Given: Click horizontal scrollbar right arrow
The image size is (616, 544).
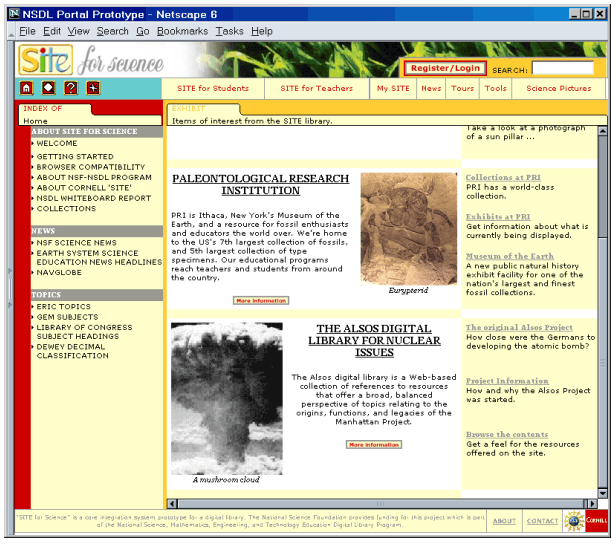Looking at the screenshot, I should coord(592,504).
